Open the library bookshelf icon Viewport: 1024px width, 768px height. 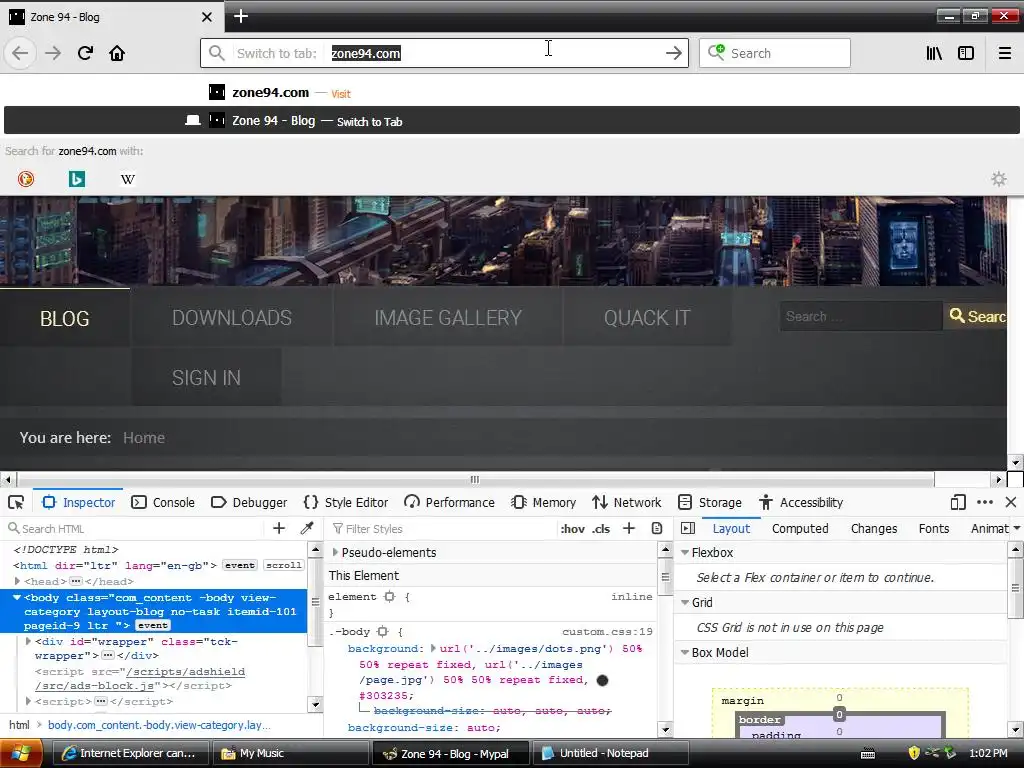(x=934, y=53)
